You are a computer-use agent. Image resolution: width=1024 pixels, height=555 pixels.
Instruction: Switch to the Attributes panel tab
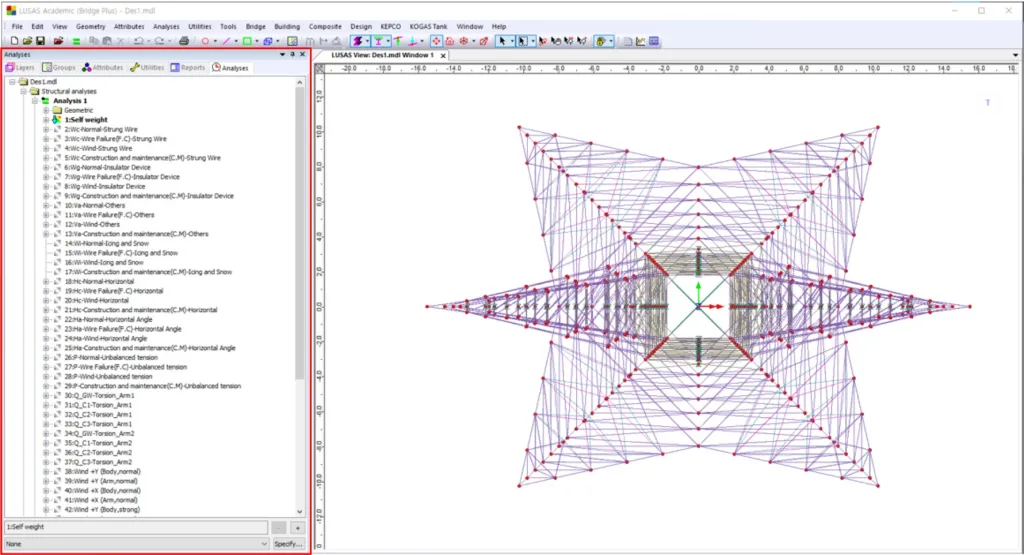coord(103,68)
